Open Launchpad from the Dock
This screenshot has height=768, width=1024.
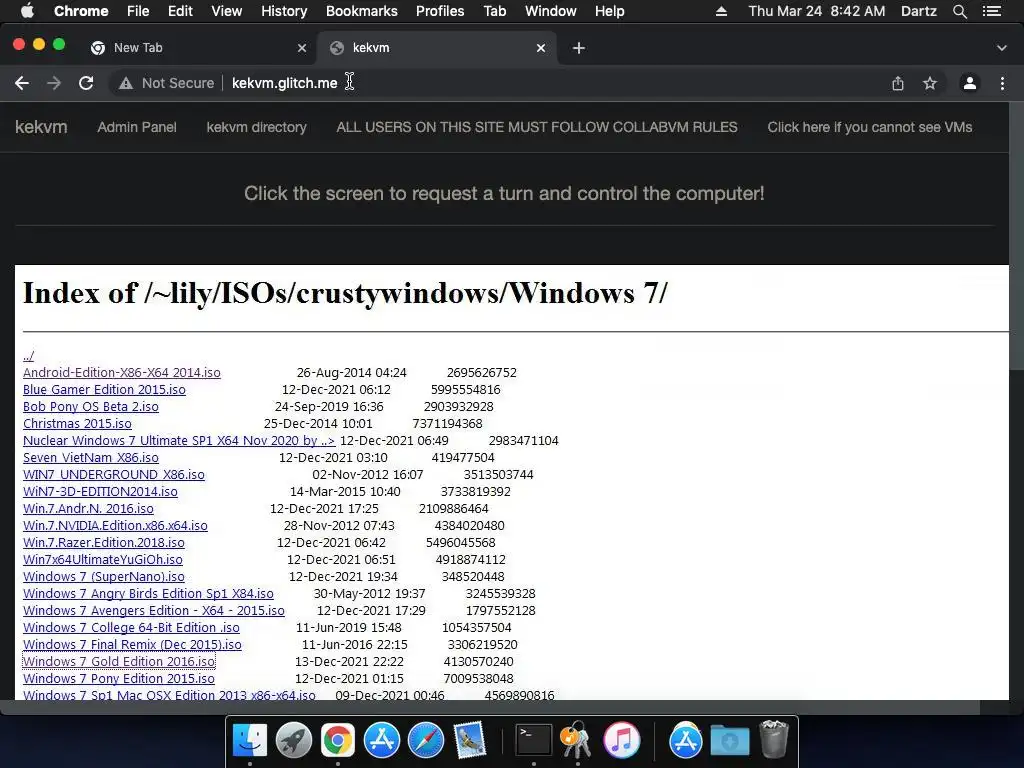[294, 740]
